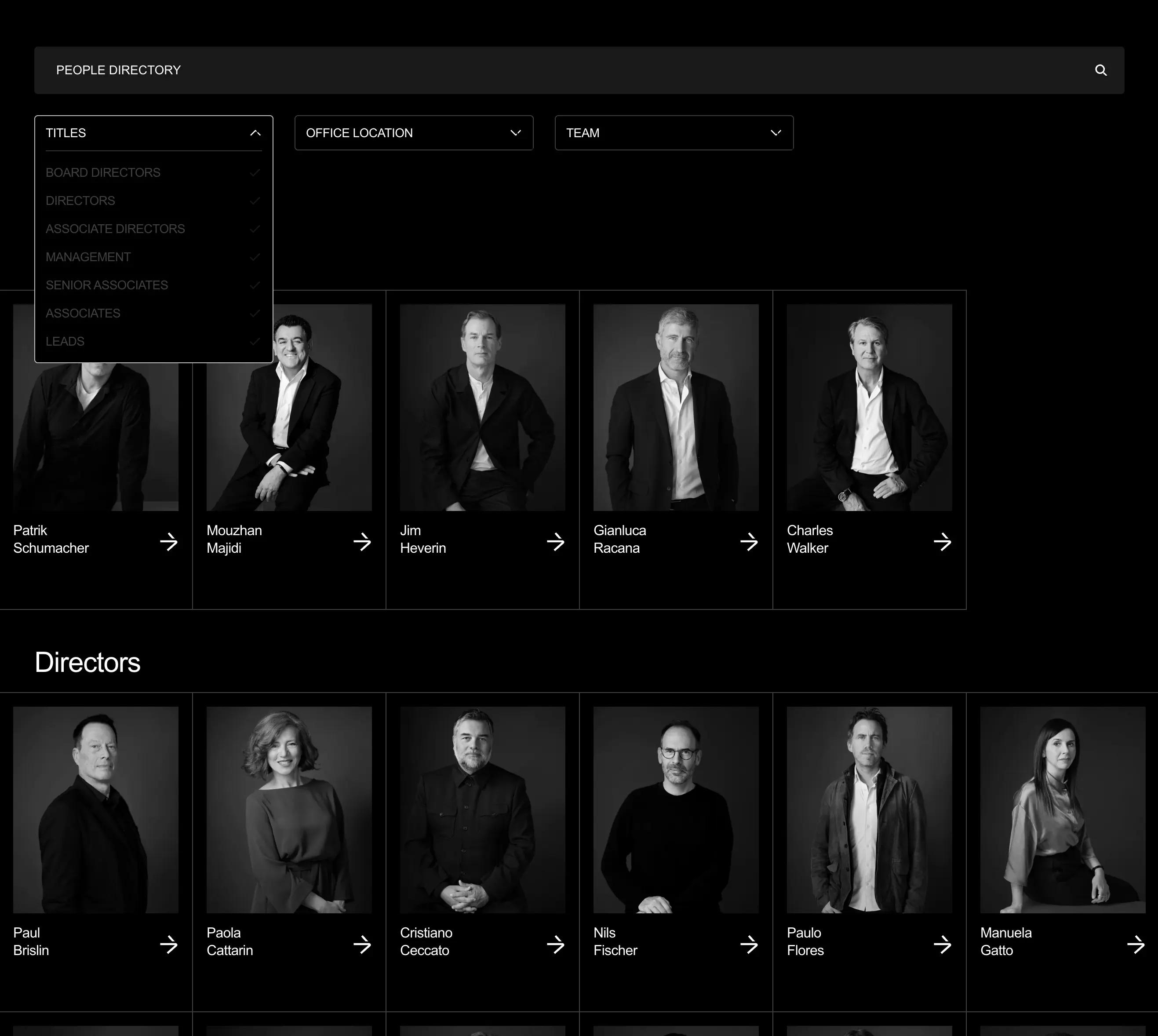Open Mouzhan Majidi's name link
This screenshot has width=1158, height=1036.
(234, 539)
